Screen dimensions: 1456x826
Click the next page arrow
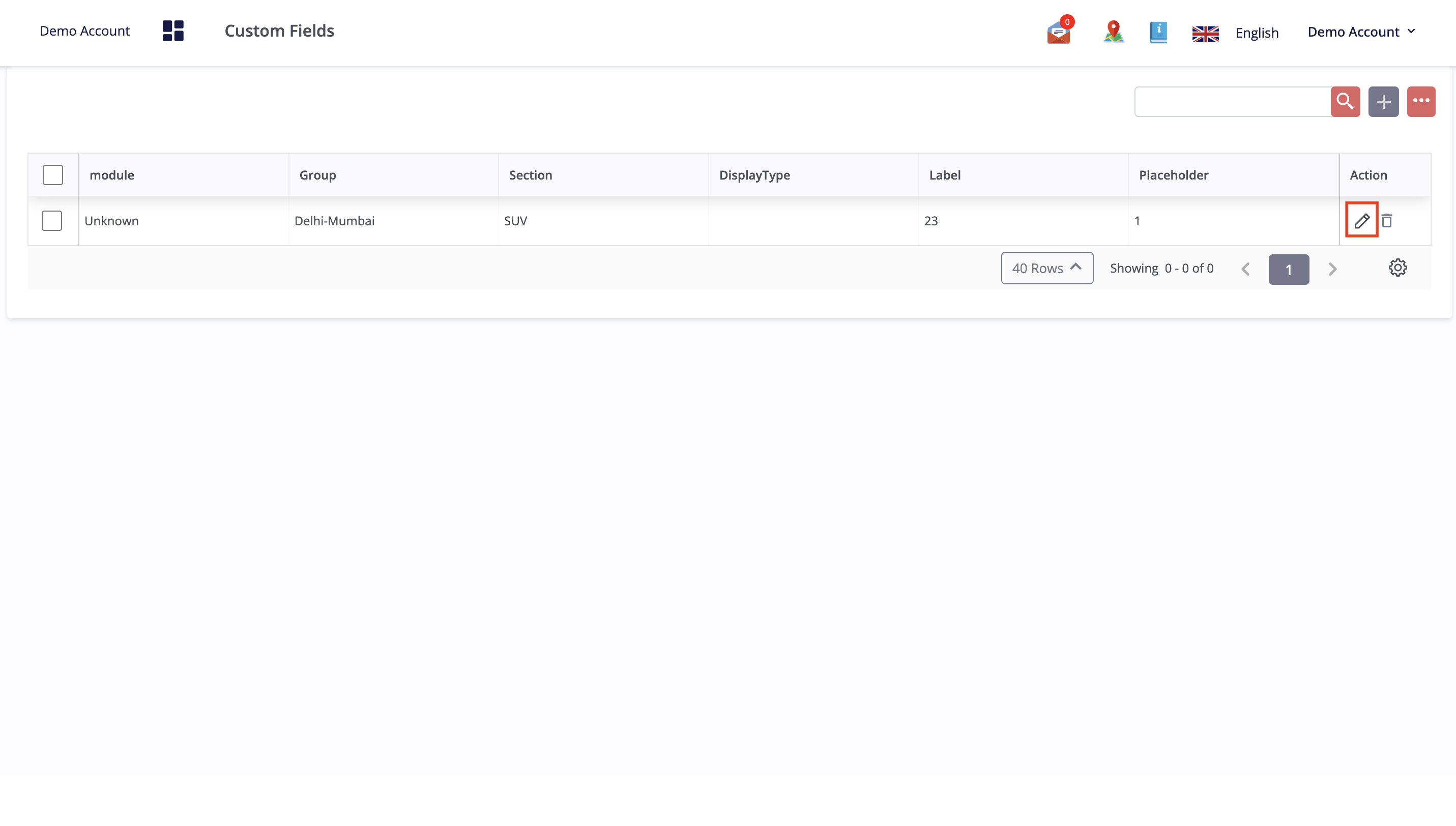click(1332, 269)
